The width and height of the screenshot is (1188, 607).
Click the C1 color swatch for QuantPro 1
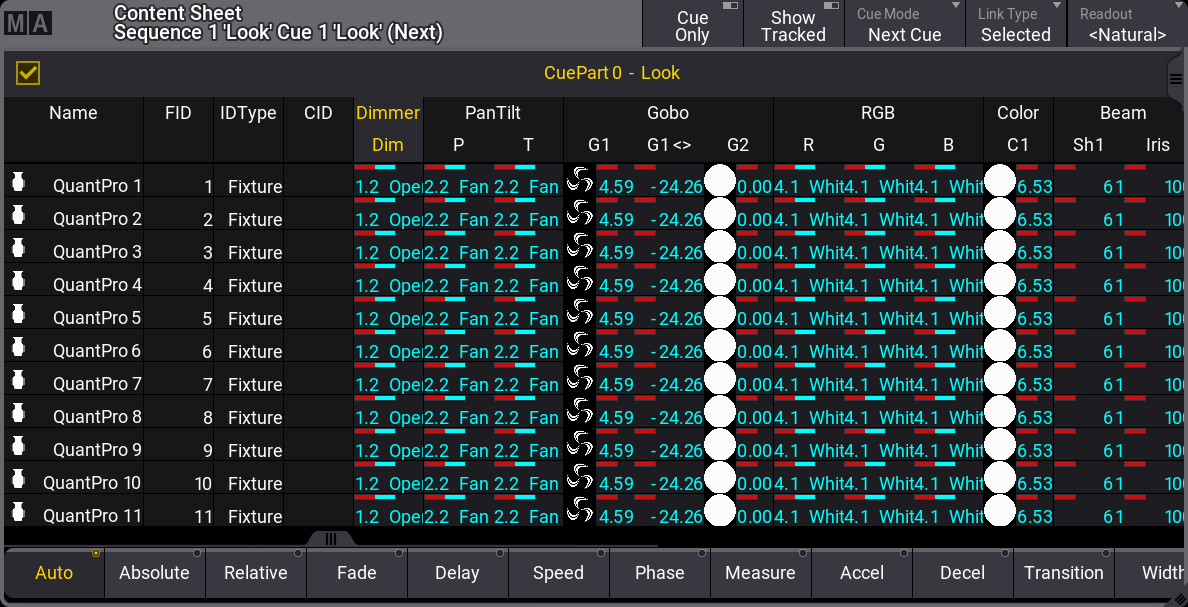pyautogui.click(x=999, y=180)
